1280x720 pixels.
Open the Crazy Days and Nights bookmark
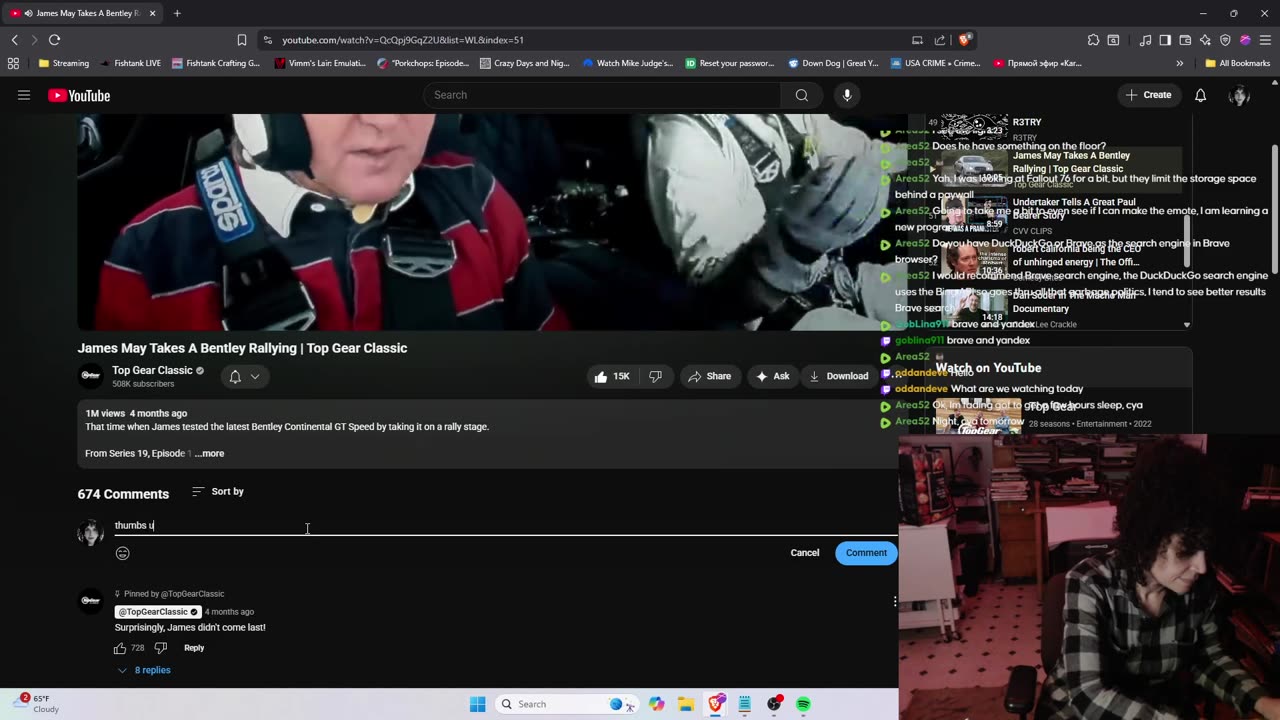click(524, 63)
